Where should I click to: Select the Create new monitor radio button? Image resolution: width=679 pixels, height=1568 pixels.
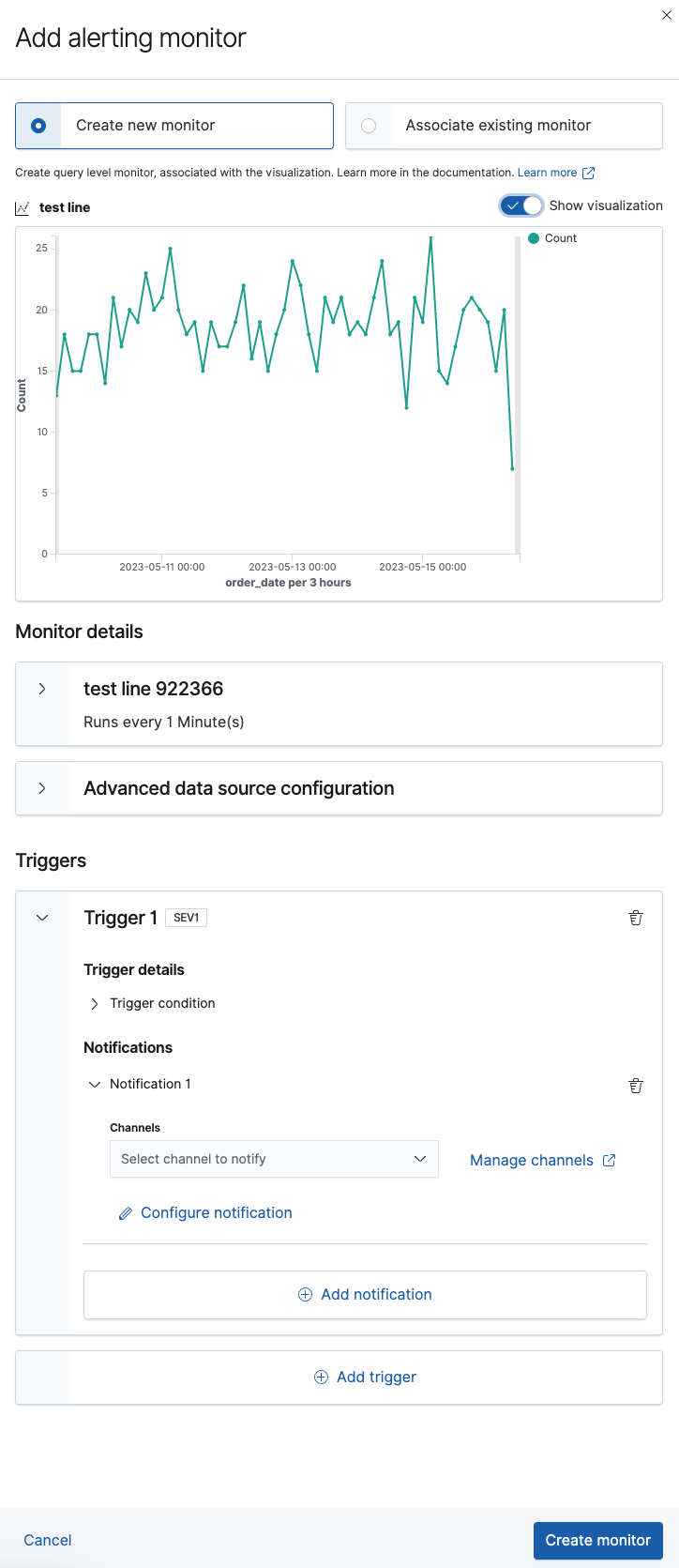tap(37, 125)
